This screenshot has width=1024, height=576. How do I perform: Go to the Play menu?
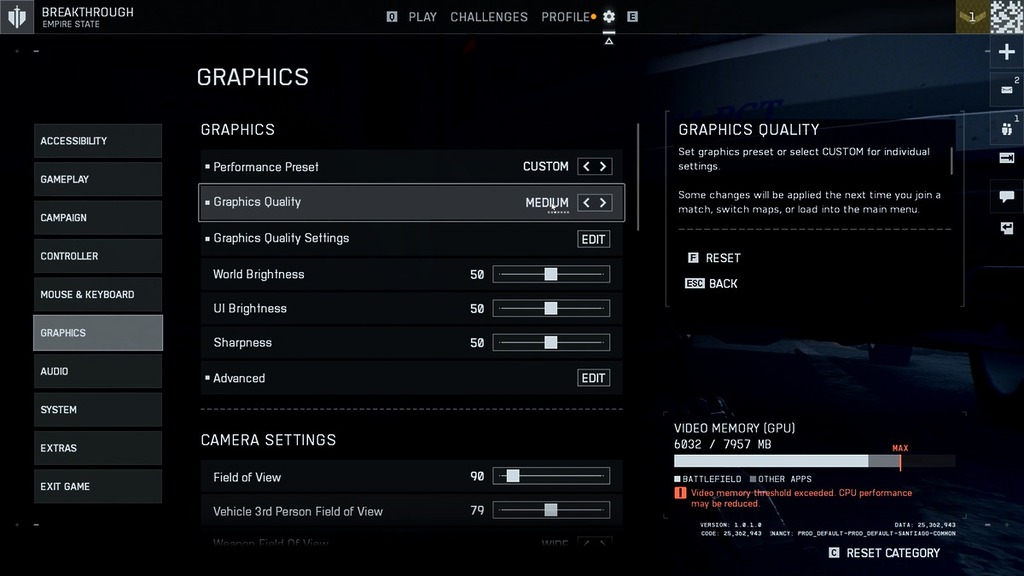422,17
